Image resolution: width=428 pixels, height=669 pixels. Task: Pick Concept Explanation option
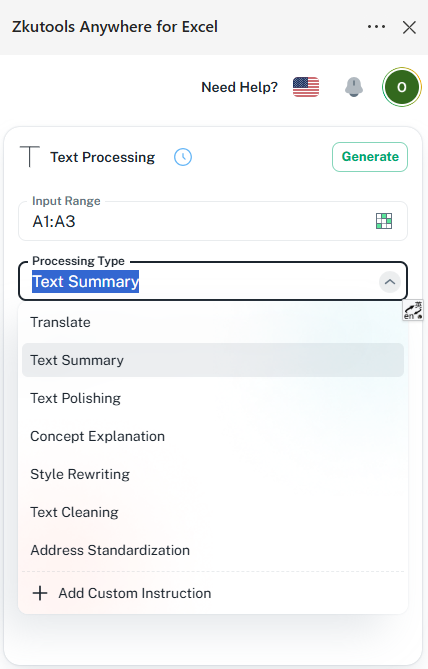pyautogui.click(x=213, y=436)
